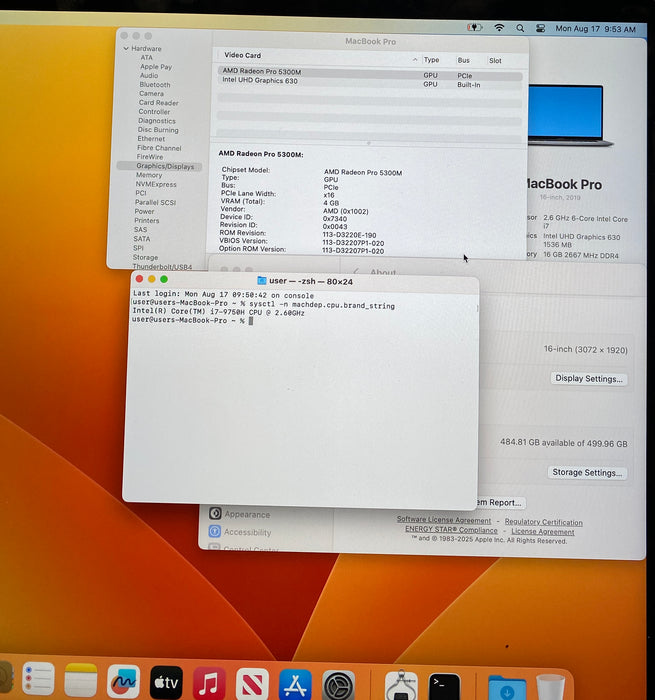Open Regulatory Certification link
655x700 pixels.
tap(543, 522)
